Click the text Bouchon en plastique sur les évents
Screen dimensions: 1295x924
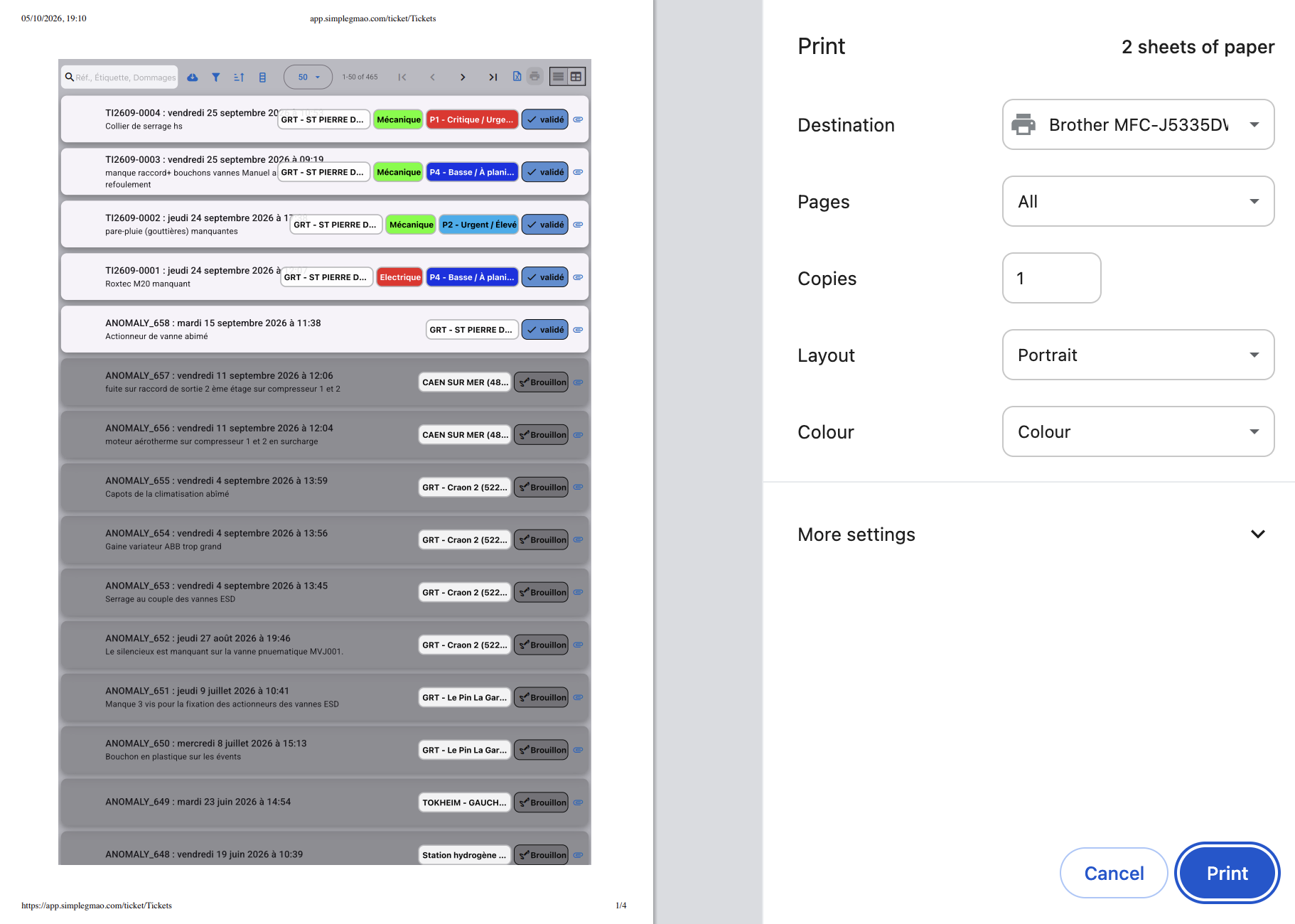pyautogui.click(x=173, y=757)
